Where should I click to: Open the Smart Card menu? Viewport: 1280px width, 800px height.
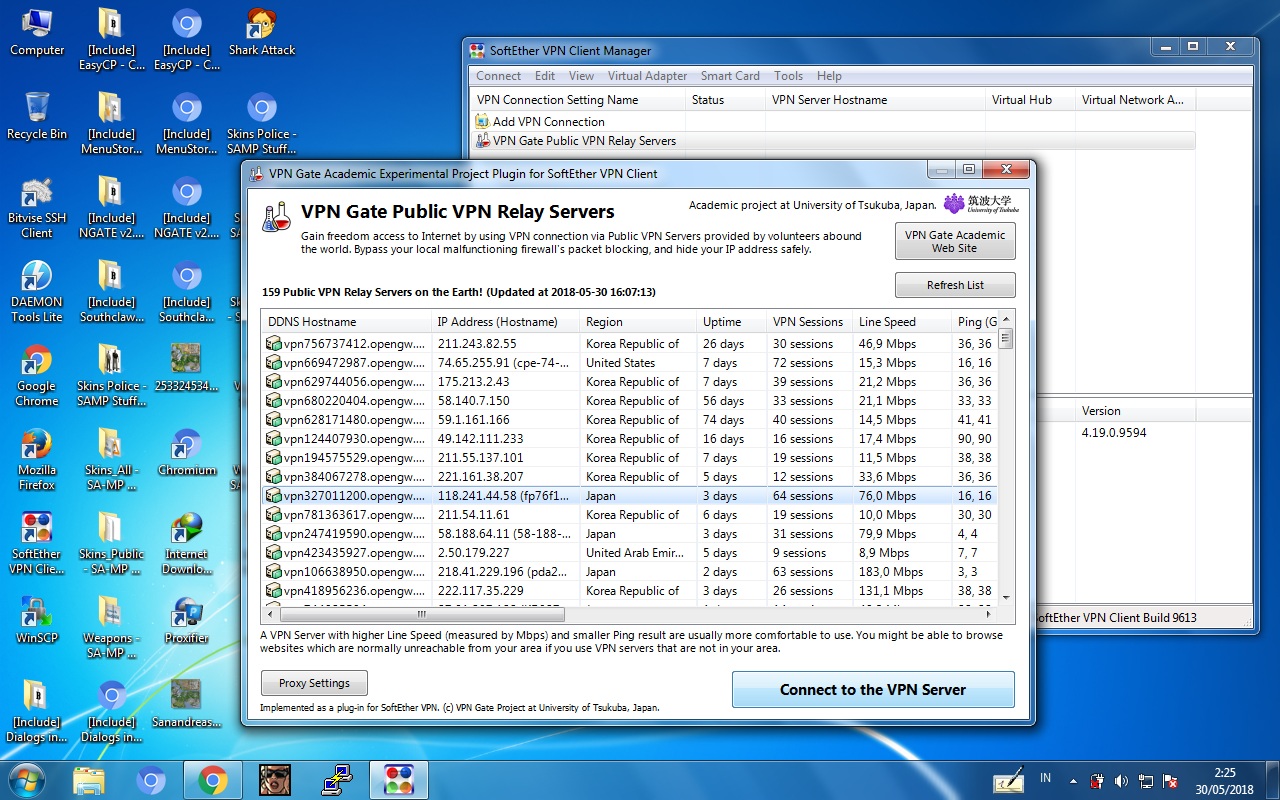730,76
